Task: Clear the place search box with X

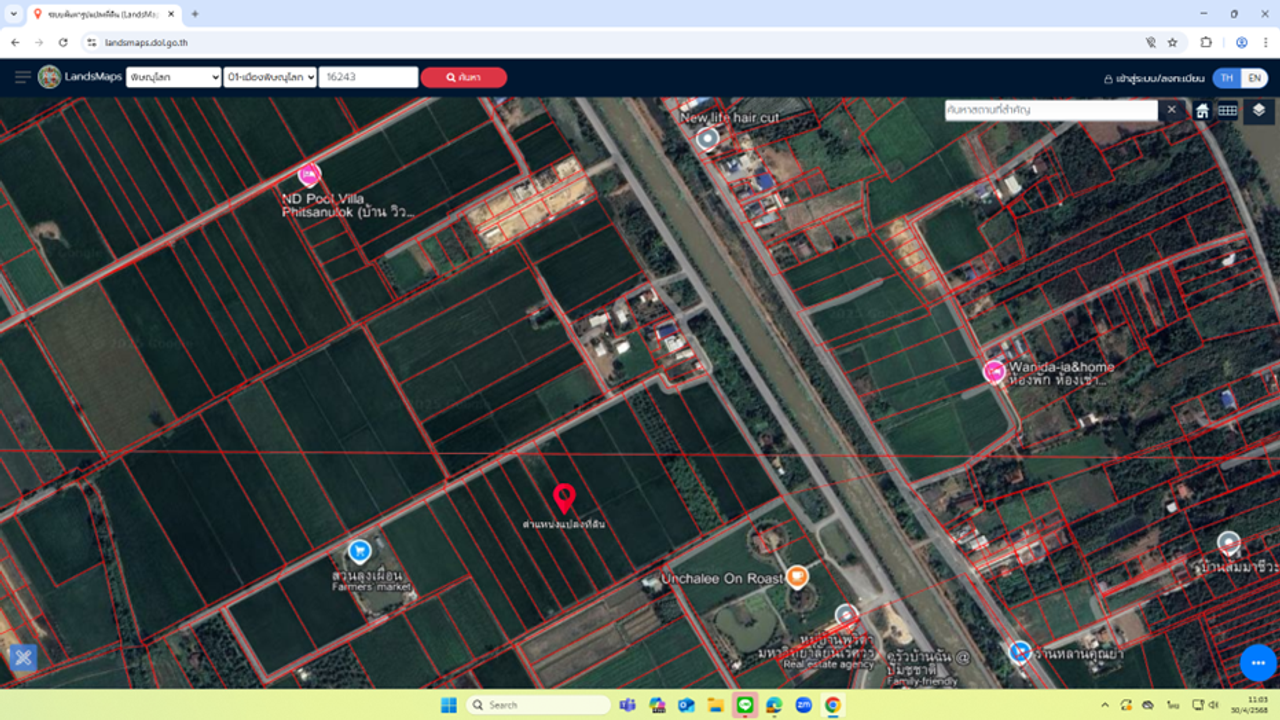Action: coord(1171,110)
